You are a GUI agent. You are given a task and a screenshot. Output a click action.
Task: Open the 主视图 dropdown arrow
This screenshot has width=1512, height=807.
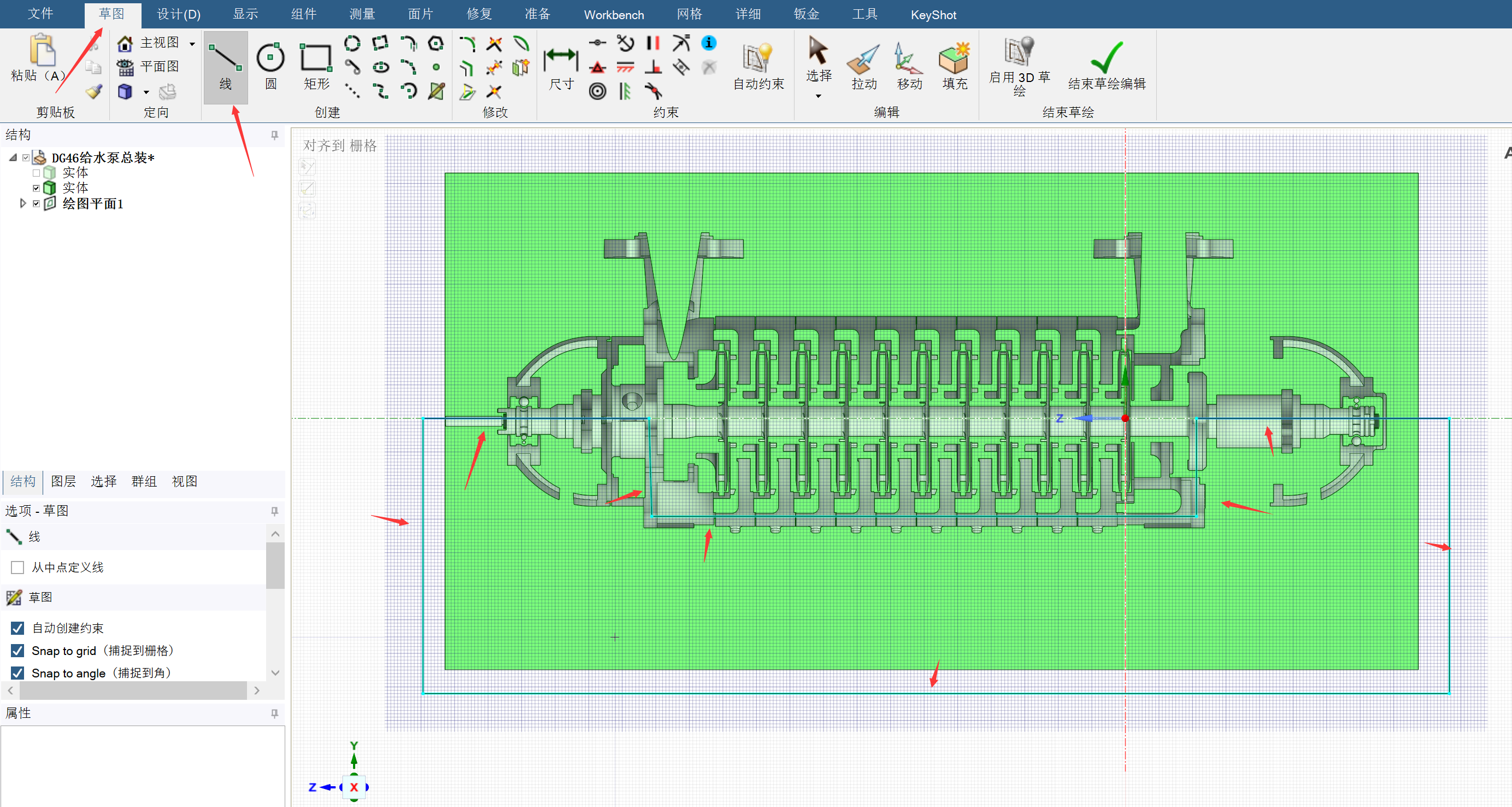[192, 43]
